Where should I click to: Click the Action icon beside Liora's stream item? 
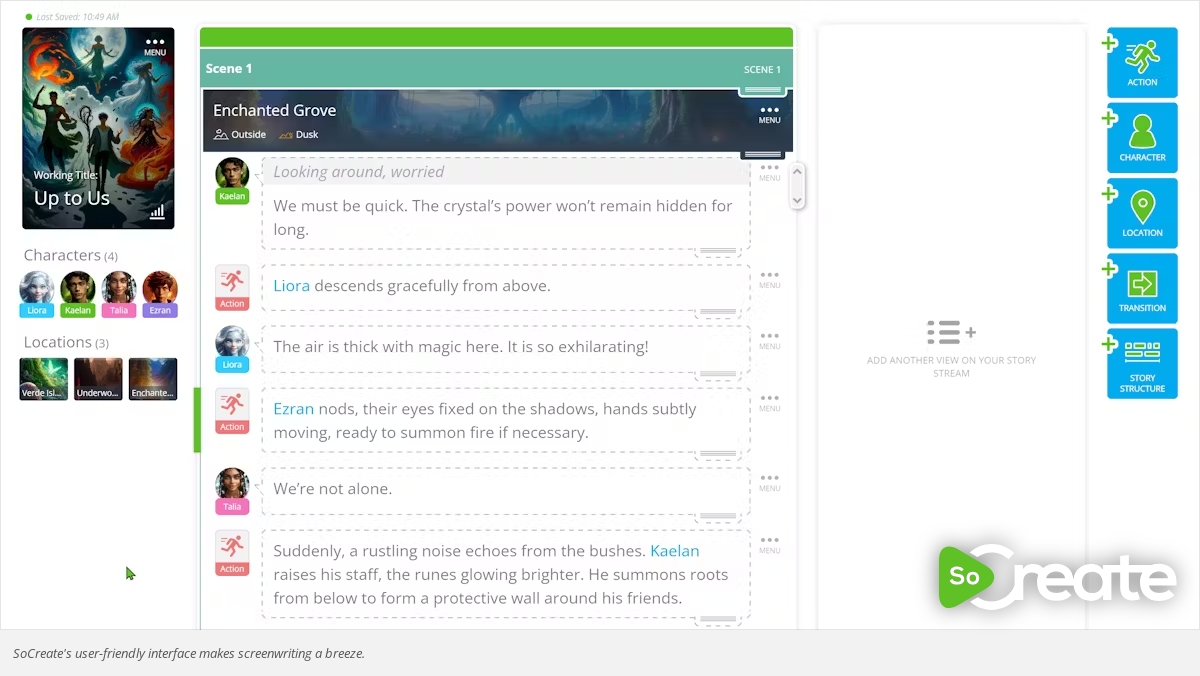[231, 287]
